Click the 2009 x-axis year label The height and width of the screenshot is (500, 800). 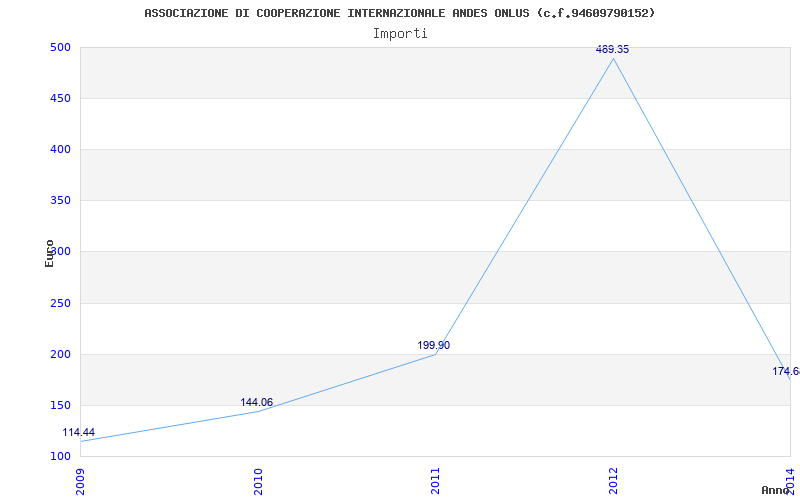click(x=81, y=480)
